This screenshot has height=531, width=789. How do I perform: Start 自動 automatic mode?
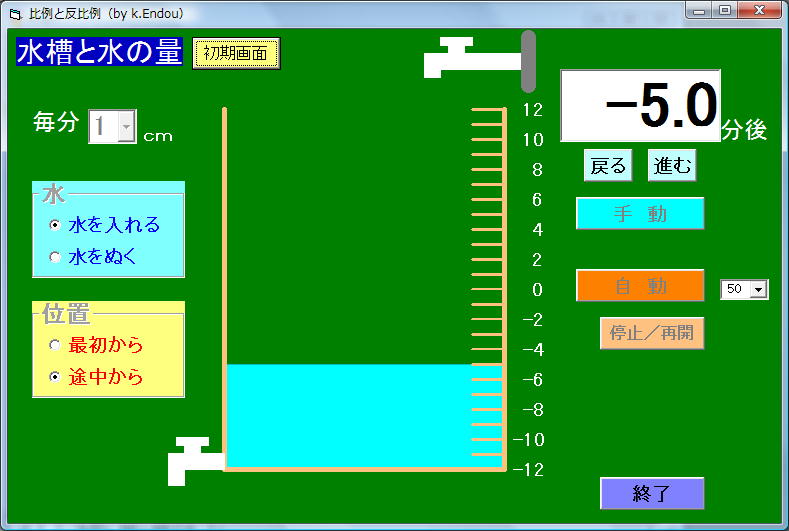click(x=640, y=285)
